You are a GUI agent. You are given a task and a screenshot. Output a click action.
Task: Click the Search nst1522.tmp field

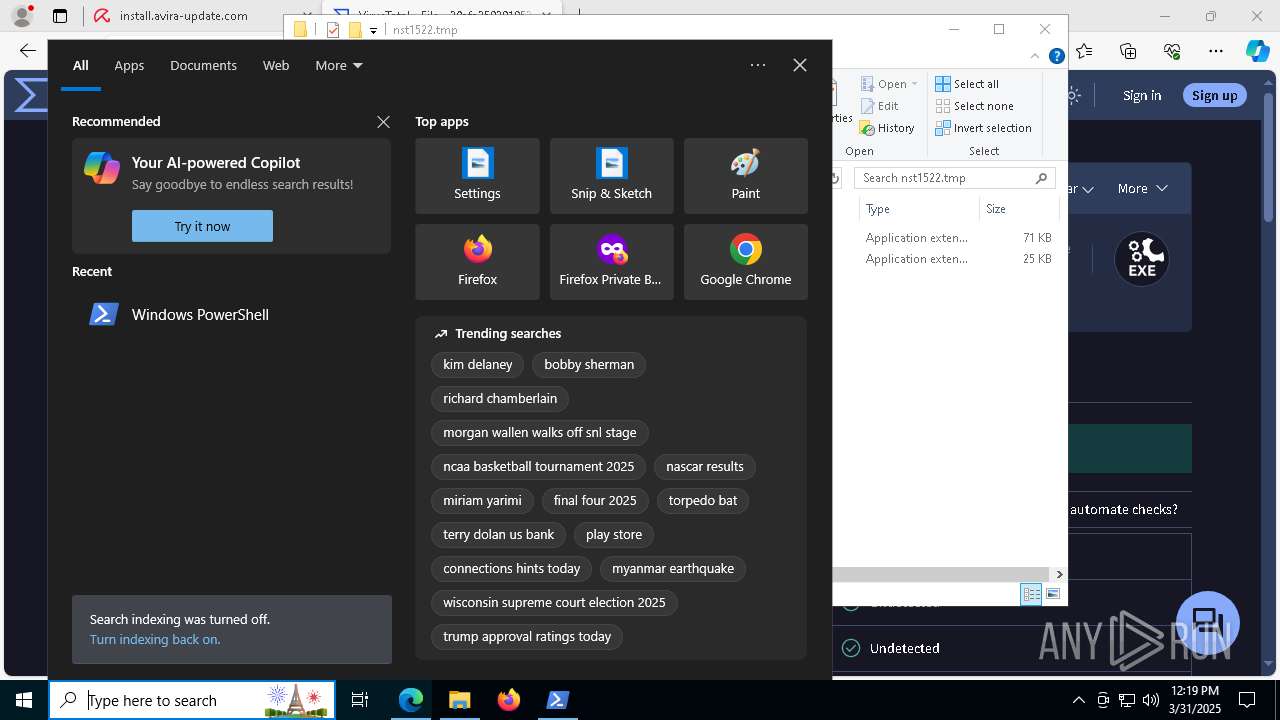tap(955, 178)
